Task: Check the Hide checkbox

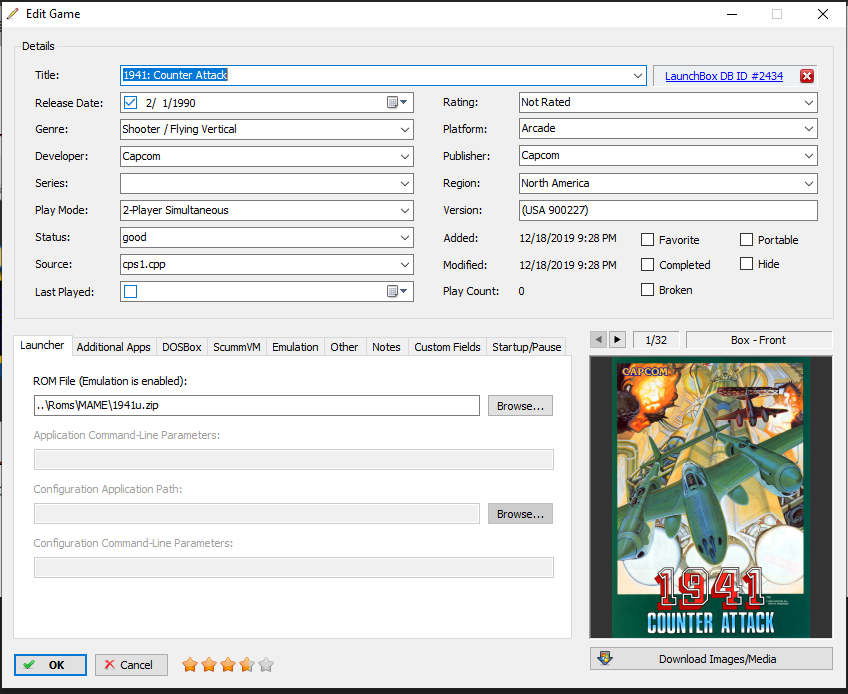Action: pyautogui.click(x=746, y=264)
